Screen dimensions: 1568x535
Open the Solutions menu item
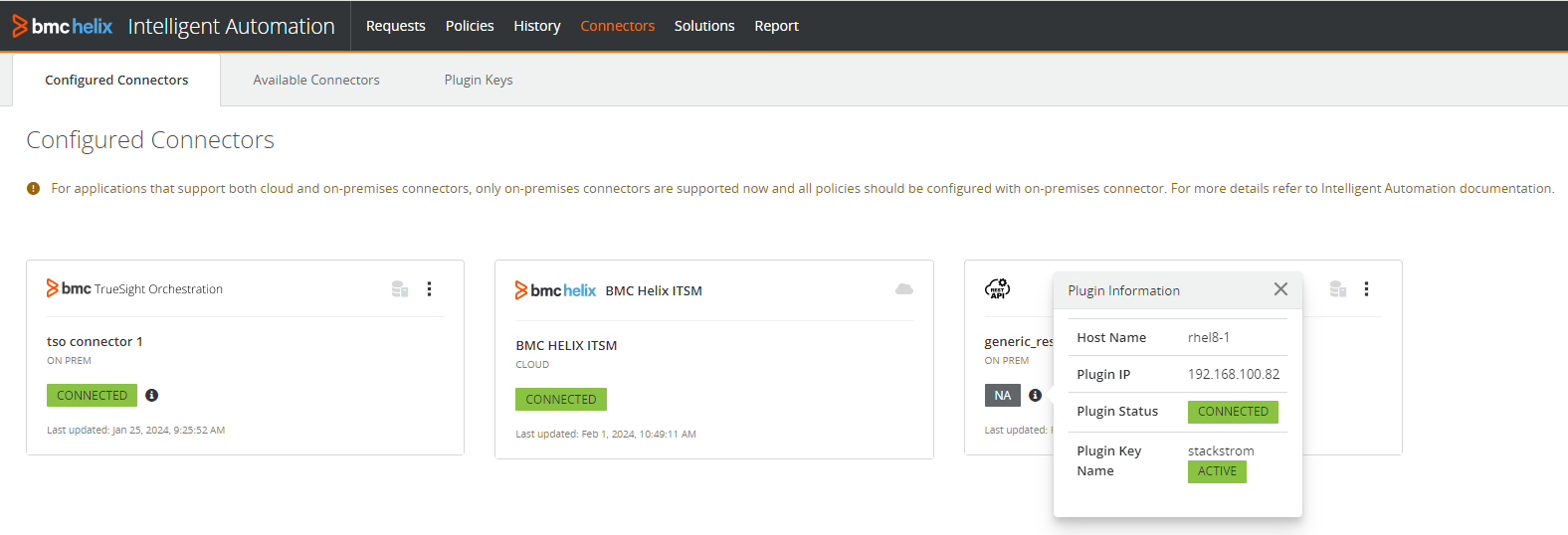(704, 26)
